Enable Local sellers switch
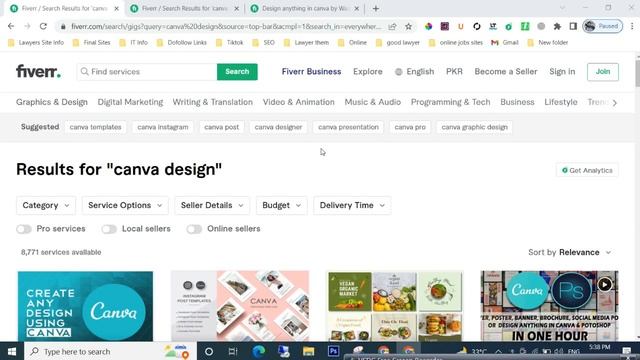Viewport: 640px width, 360px height. coord(109,229)
